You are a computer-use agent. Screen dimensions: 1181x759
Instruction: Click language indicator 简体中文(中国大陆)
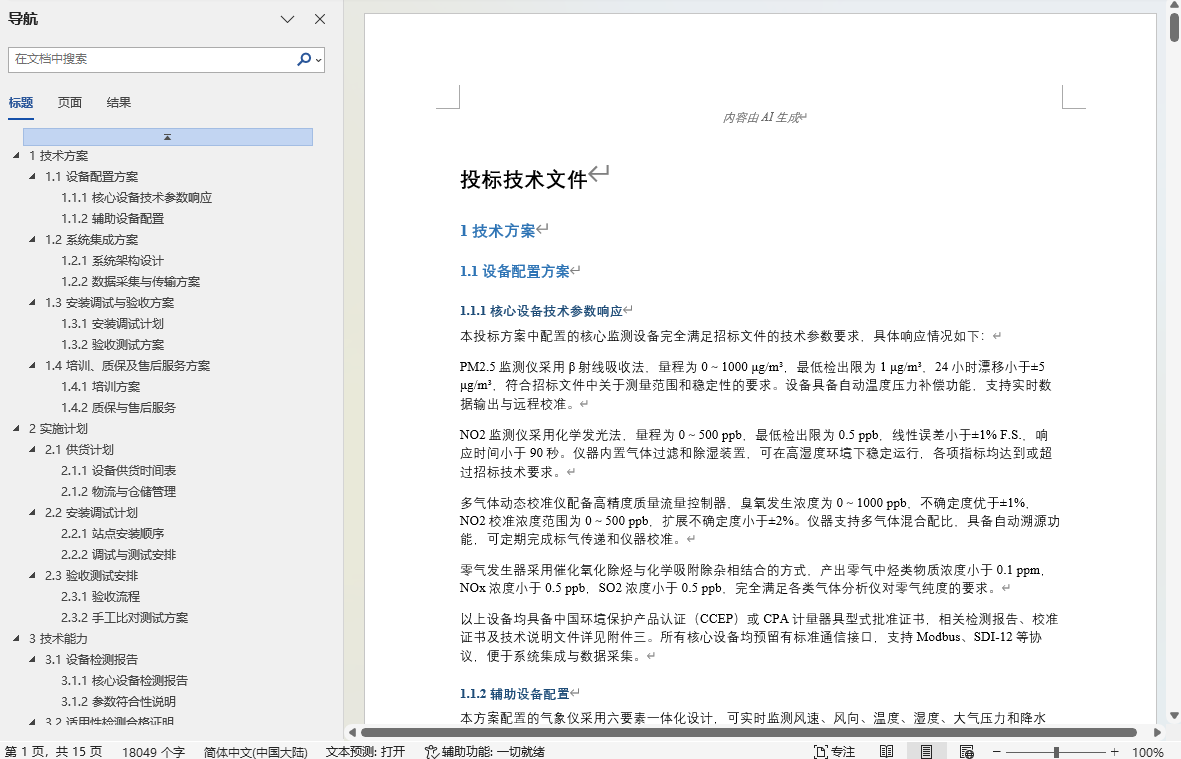pyautogui.click(x=255, y=751)
